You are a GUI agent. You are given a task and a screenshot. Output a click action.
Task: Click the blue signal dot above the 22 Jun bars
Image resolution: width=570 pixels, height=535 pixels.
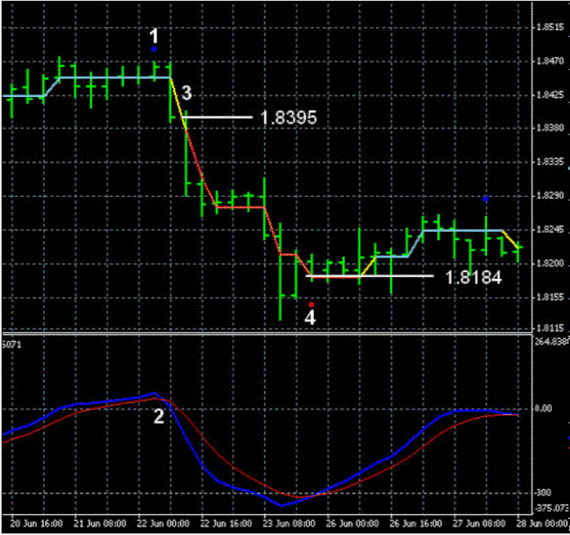pyautogui.click(x=154, y=49)
